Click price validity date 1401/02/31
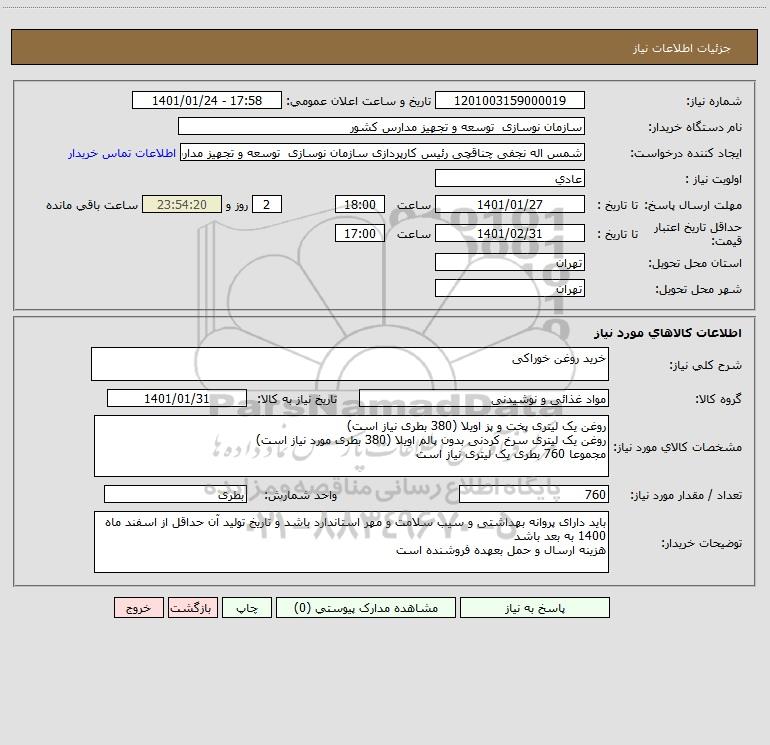 tap(510, 233)
